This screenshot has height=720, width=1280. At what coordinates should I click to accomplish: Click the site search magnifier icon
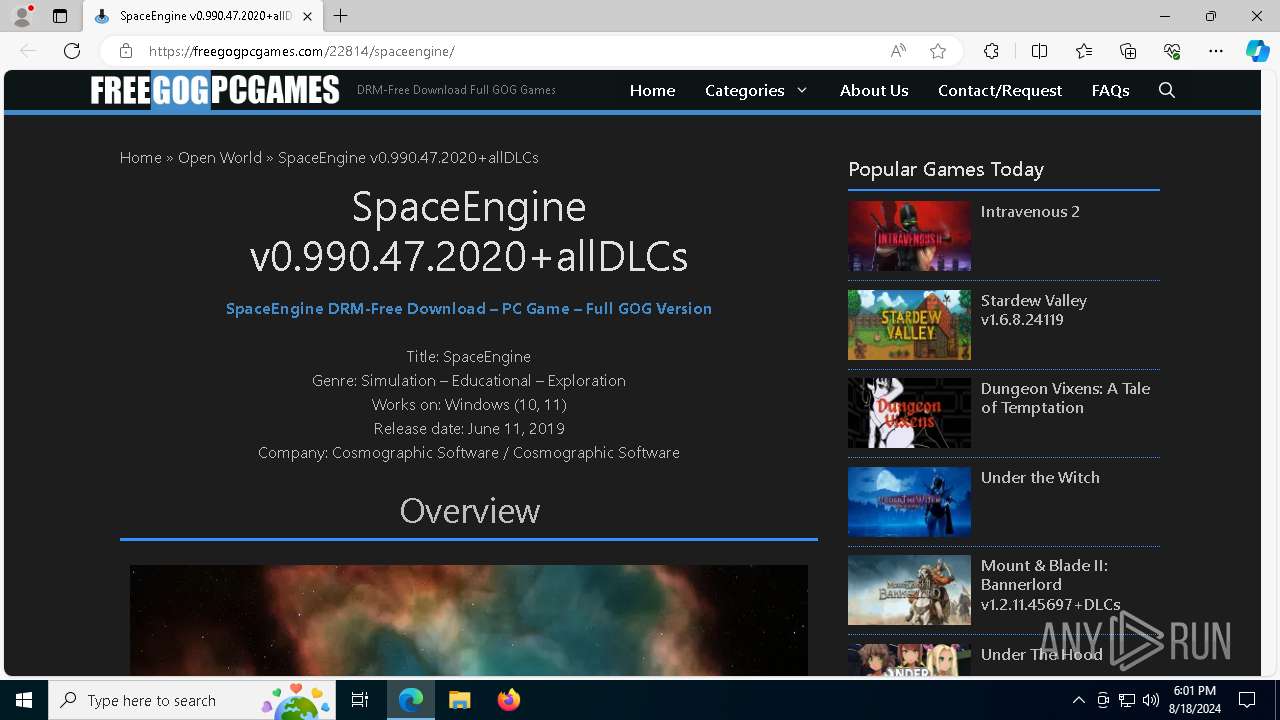click(x=1167, y=90)
